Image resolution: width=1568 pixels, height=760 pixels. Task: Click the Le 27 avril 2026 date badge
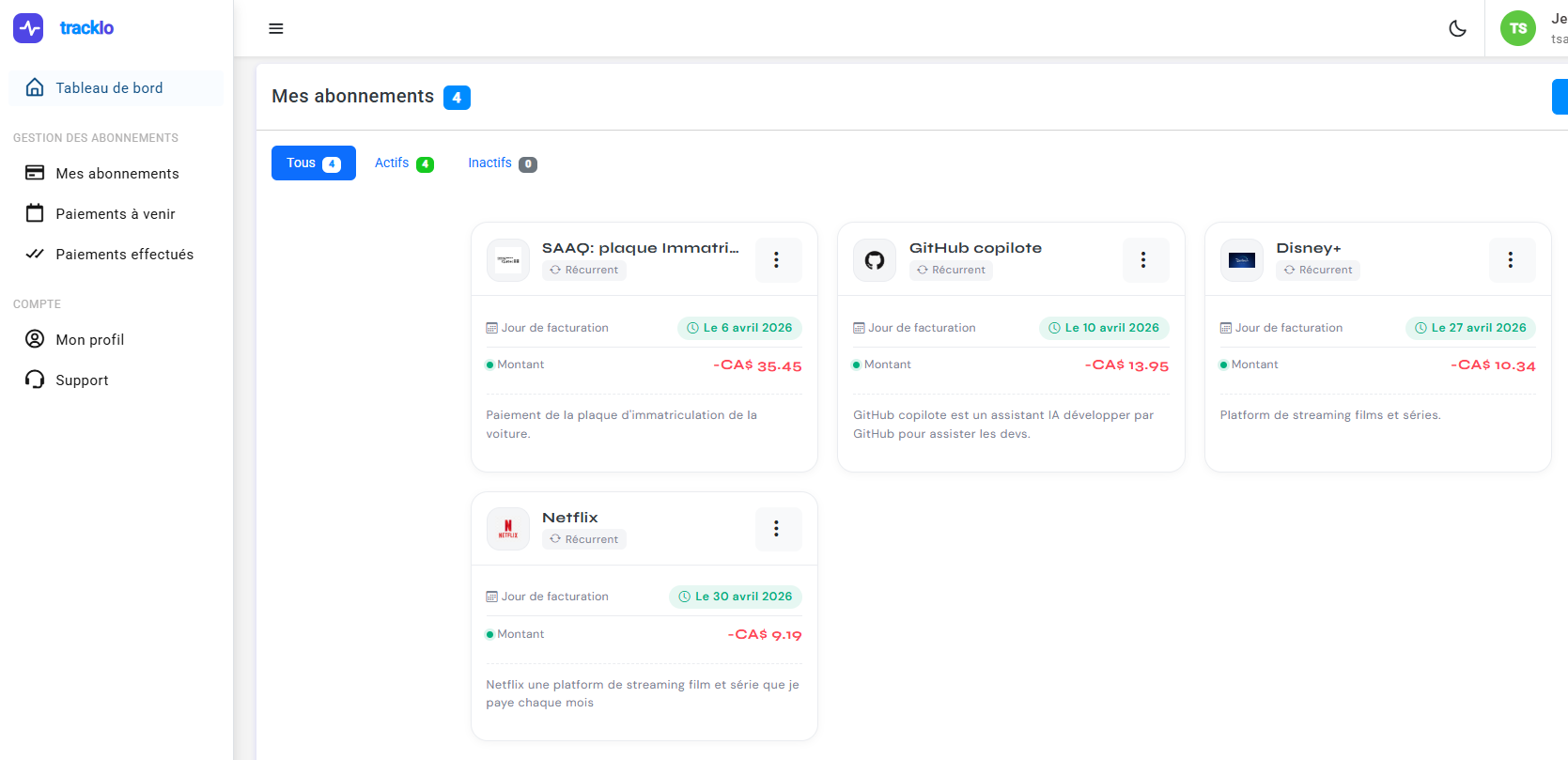click(1470, 328)
